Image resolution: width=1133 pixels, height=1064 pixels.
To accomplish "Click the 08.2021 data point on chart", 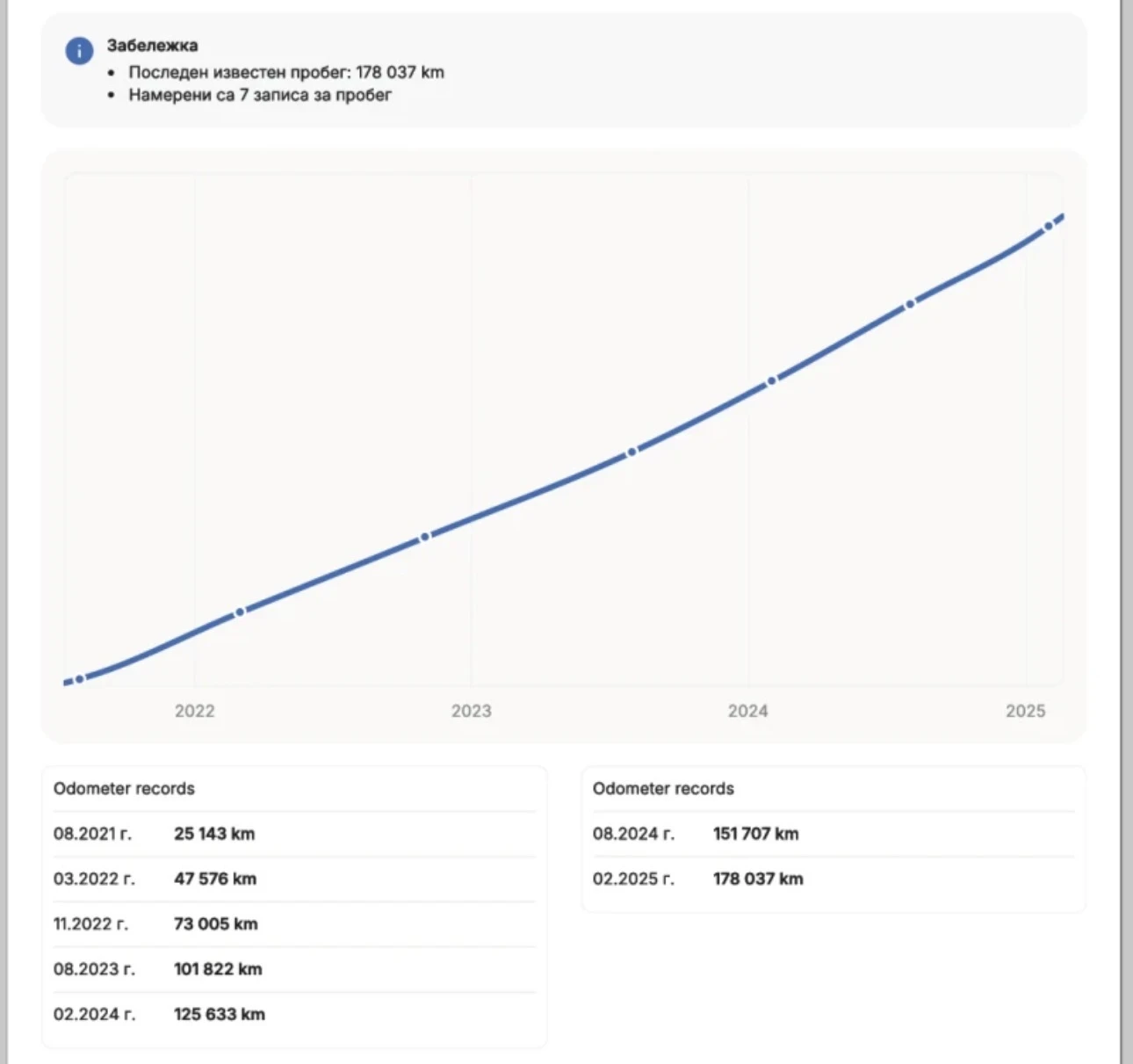I will (80, 679).
